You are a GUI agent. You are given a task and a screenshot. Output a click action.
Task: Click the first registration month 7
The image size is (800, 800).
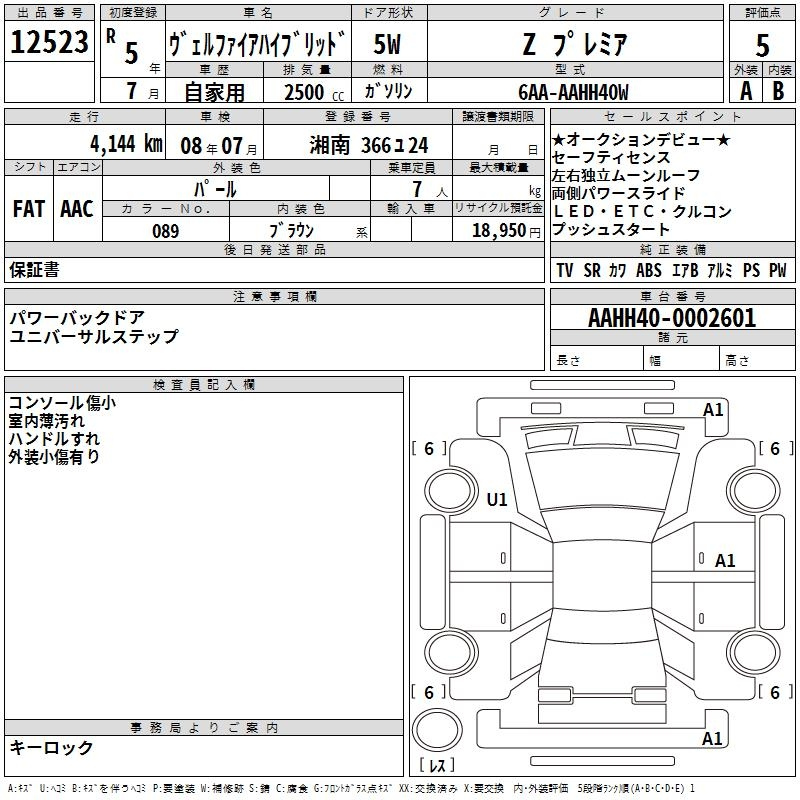point(132,91)
